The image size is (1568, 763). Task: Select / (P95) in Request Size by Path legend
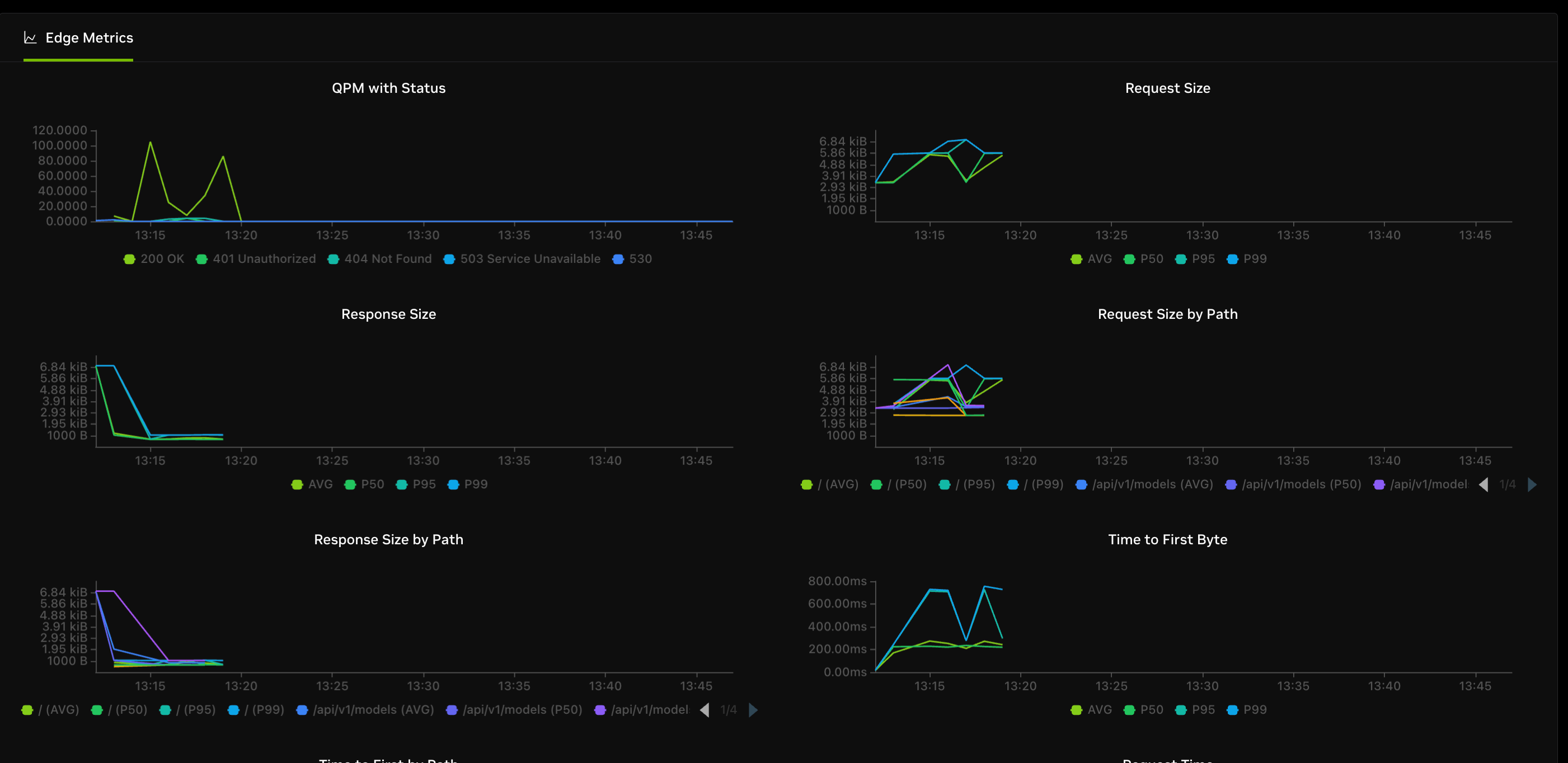click(966, 484)
